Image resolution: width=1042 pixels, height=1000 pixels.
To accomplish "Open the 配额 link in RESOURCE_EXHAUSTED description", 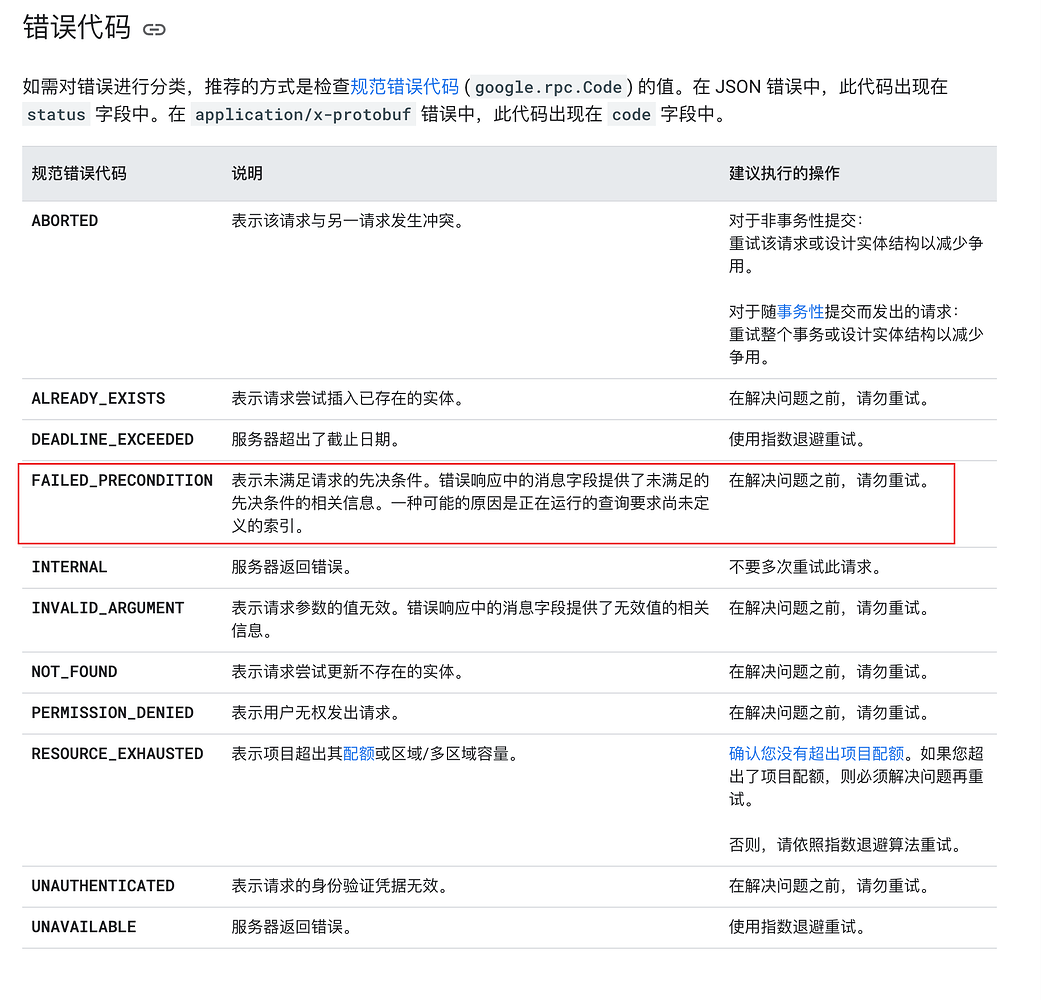I will (359, 753).
